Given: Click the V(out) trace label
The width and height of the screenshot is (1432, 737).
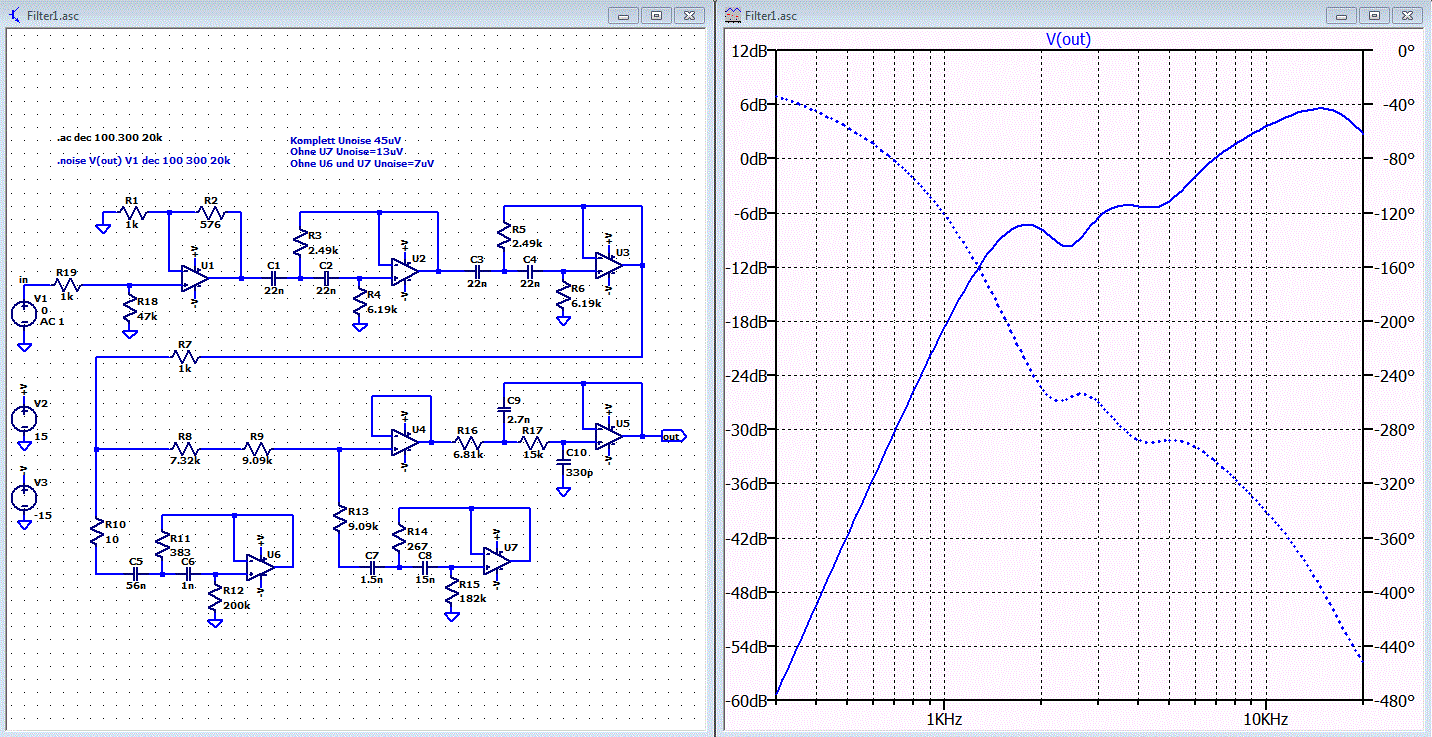Looking at the screenshot, I should tap(1068, 40).
